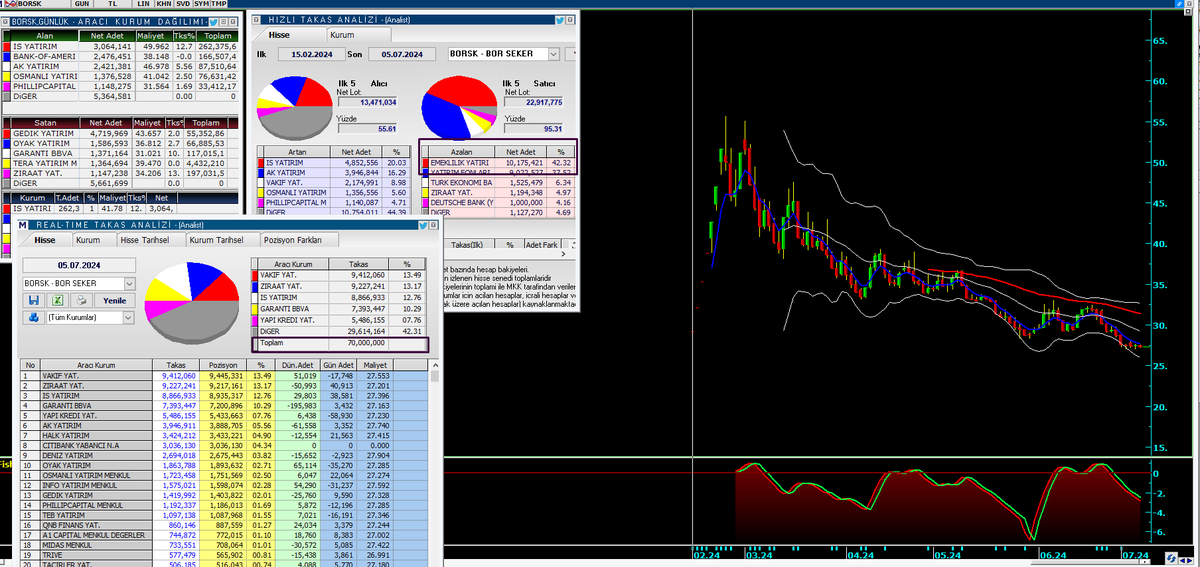Image resolution: width=1200 pixels, height=567 pixels.
Task: Click the Azalan column header
Action: [461, 152]
